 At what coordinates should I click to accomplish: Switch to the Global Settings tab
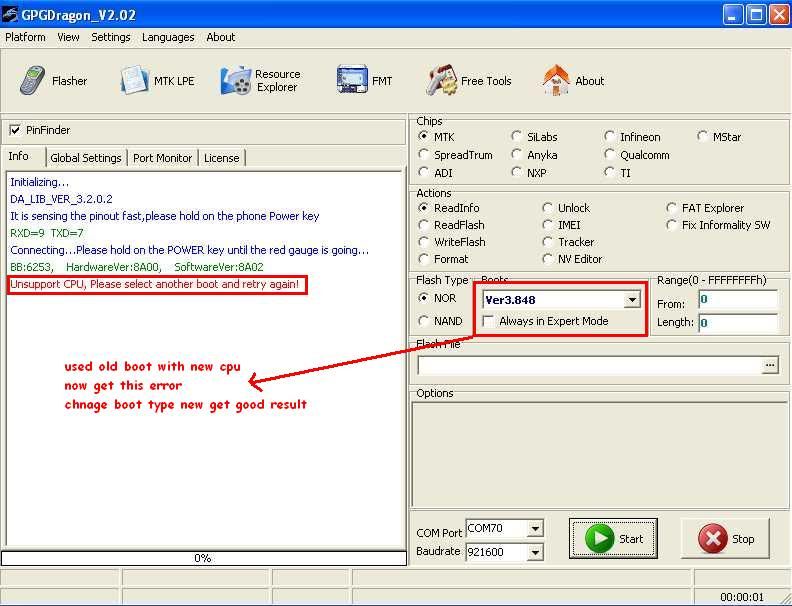86,158
